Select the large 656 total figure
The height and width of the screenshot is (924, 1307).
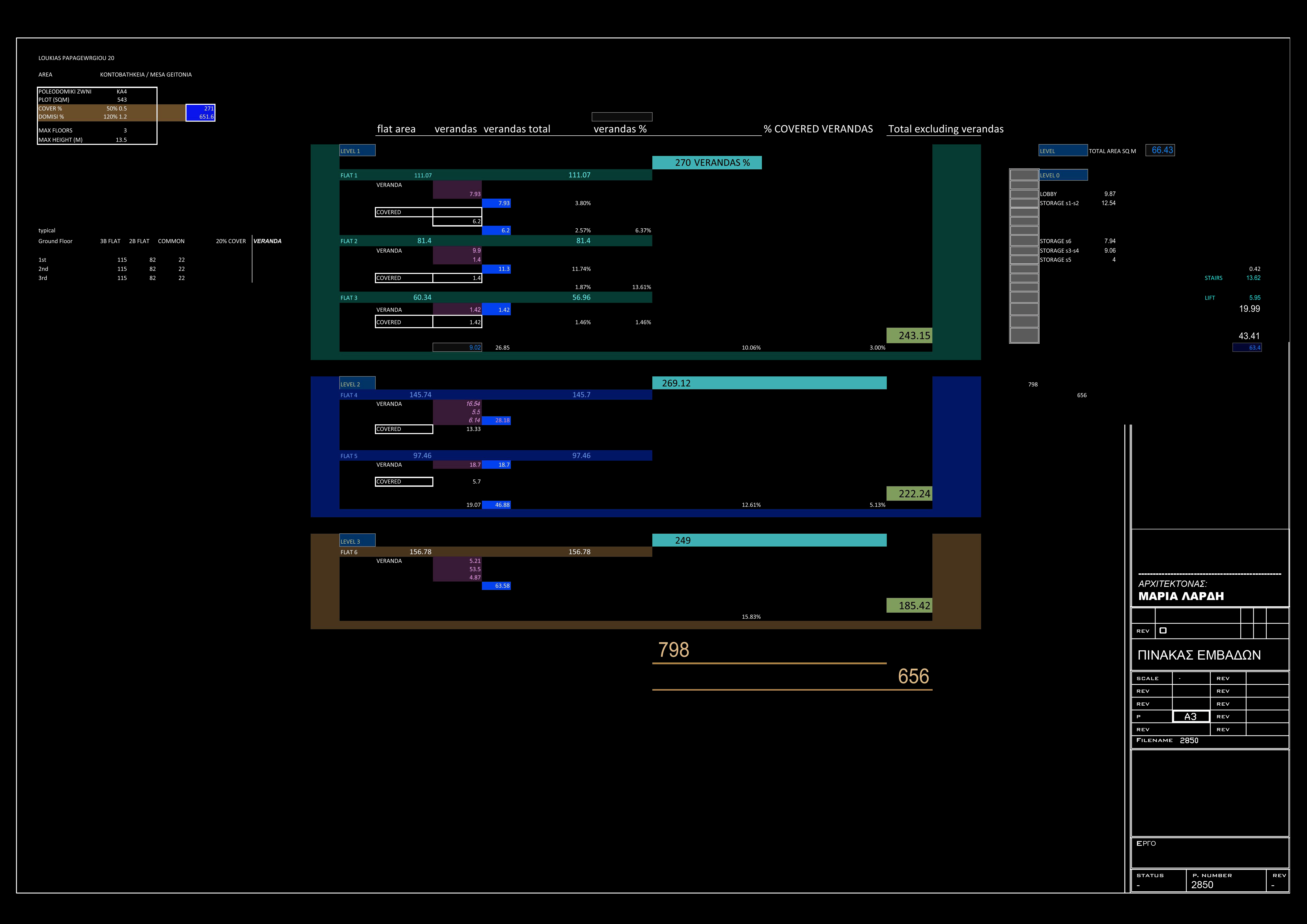(913, 676)
